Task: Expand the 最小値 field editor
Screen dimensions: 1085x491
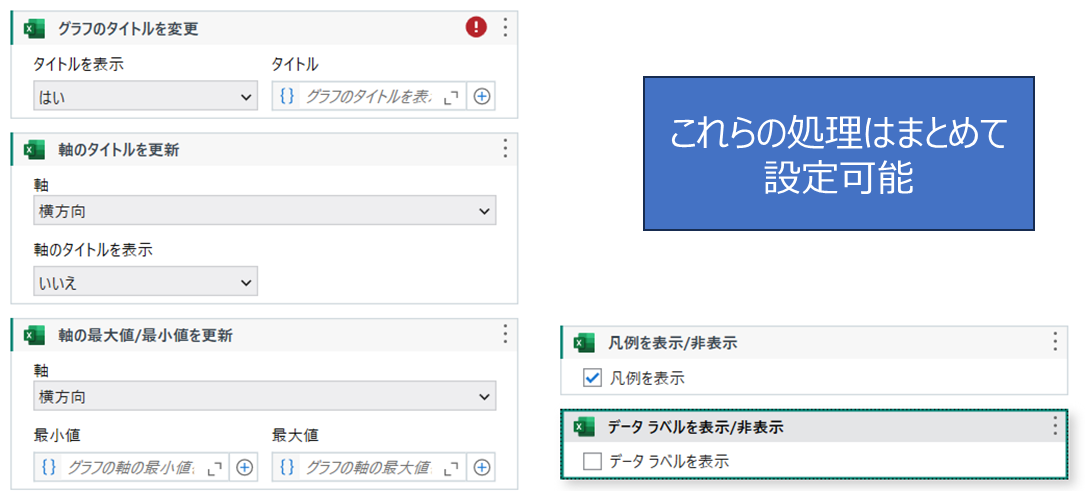Action: coord(216,468)
